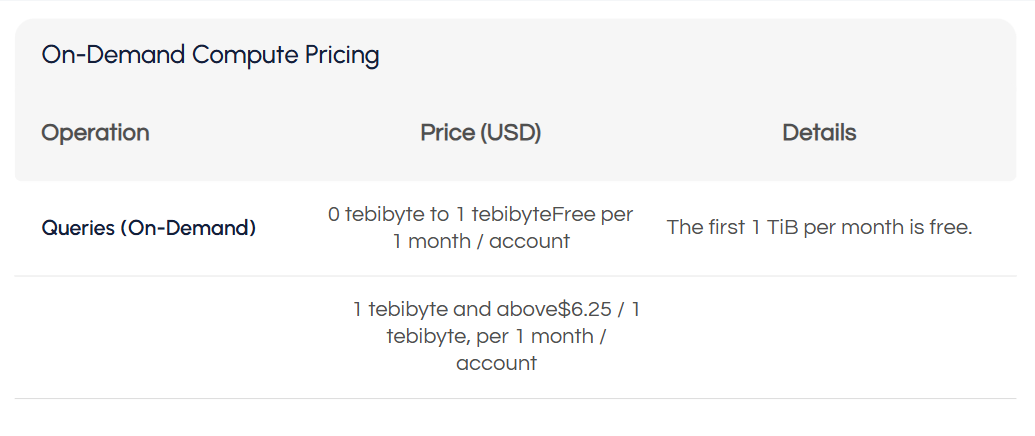Select the Operation column header

[95, 133]
